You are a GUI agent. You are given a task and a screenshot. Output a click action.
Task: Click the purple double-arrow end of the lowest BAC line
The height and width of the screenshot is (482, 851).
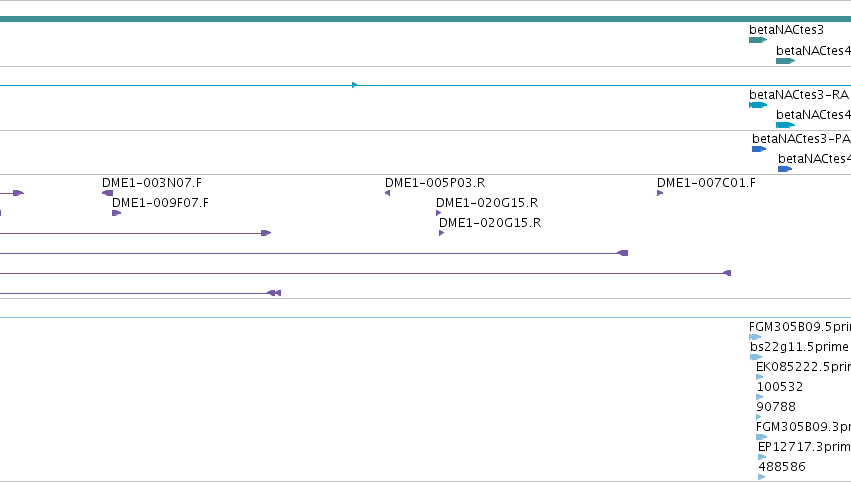click(274, 293)
